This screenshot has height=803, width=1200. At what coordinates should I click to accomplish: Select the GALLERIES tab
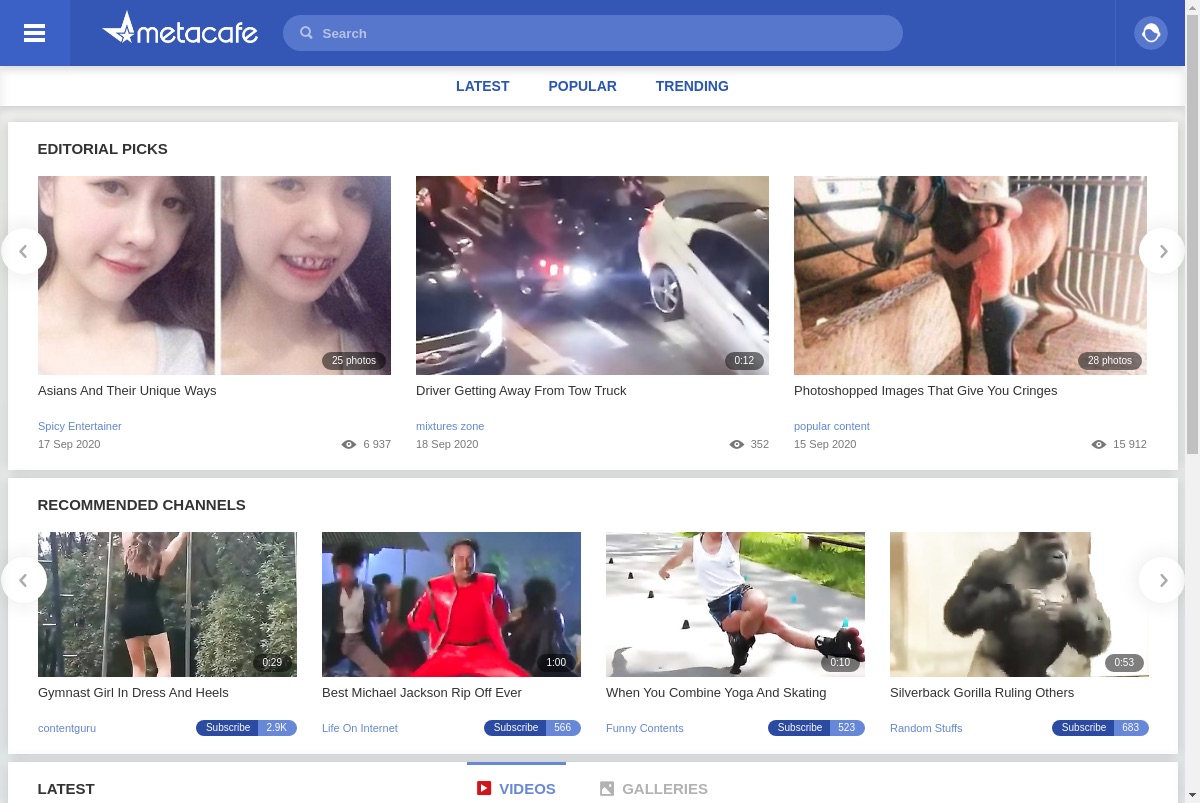pos(654,788)
